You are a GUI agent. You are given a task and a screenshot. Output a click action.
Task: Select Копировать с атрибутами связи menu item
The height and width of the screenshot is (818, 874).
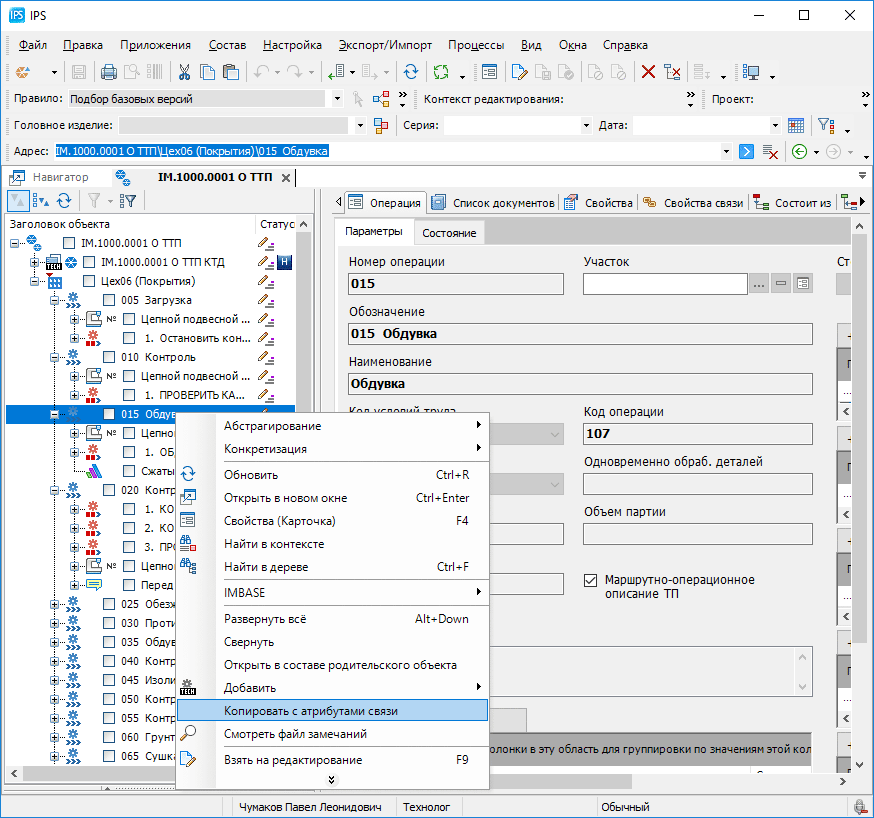(311, 711)
